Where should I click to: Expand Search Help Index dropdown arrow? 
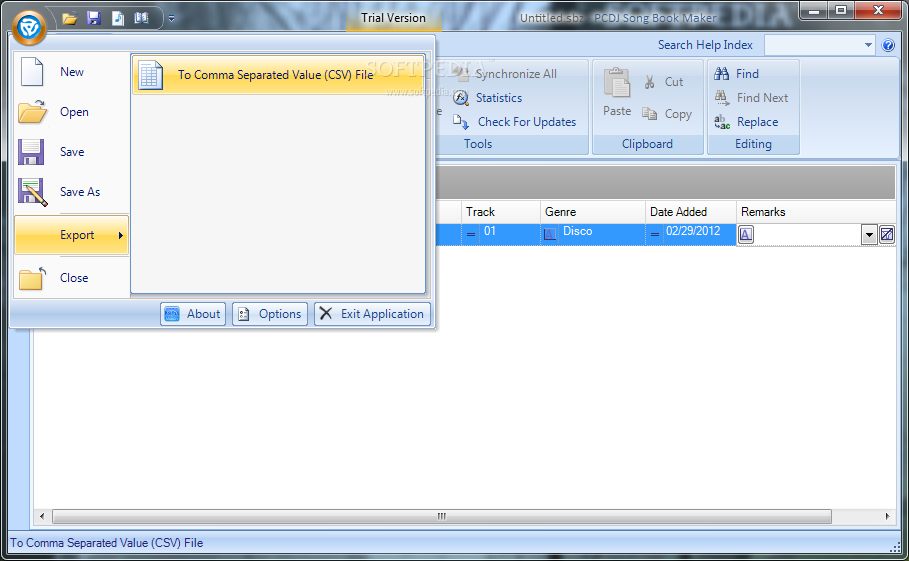coord(868,45)
